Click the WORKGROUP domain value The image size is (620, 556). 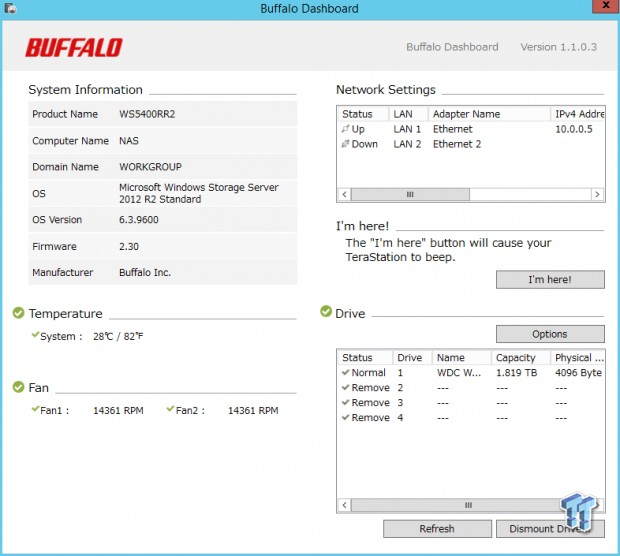pos(150,167)
